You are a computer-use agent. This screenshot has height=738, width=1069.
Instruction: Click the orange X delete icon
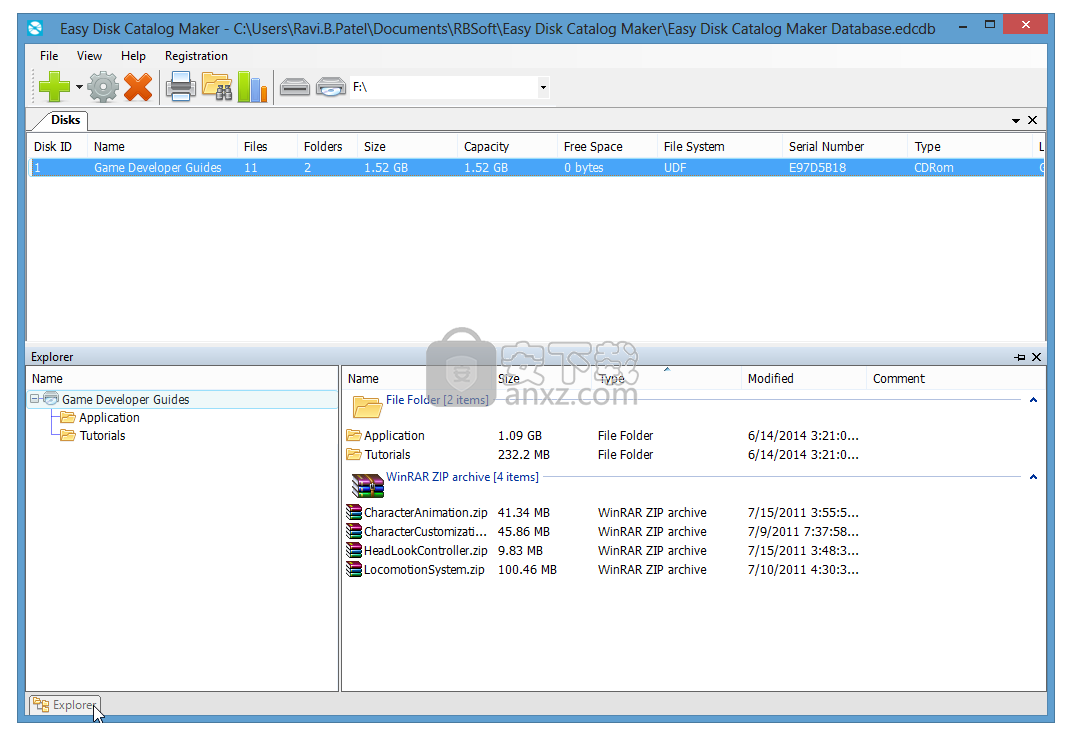(x=138, y=87)
